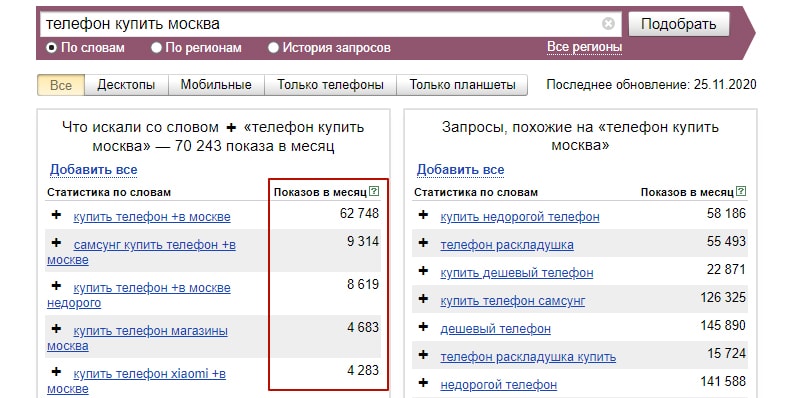The image size is (800, 398).
Task: Add 'купить недорогой телефон' with plus icon
Action: click(x=423, y=215)
